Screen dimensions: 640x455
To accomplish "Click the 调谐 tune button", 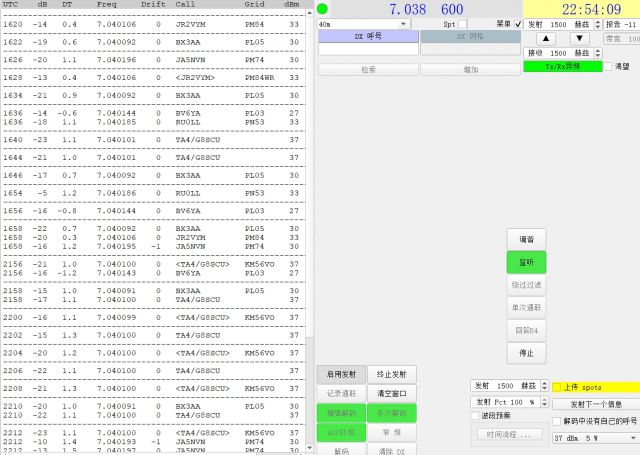I will click(526, 240).
